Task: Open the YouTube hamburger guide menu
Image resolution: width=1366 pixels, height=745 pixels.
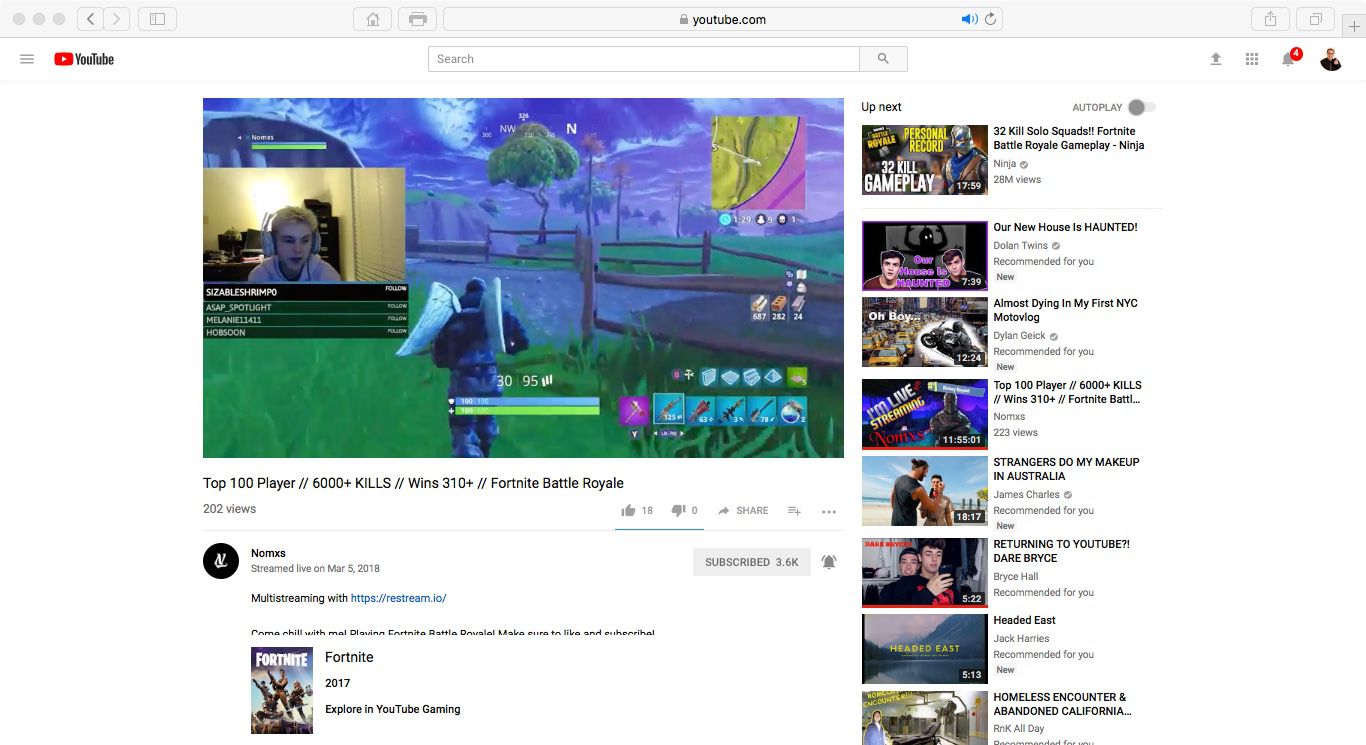Action: [27, 59]
